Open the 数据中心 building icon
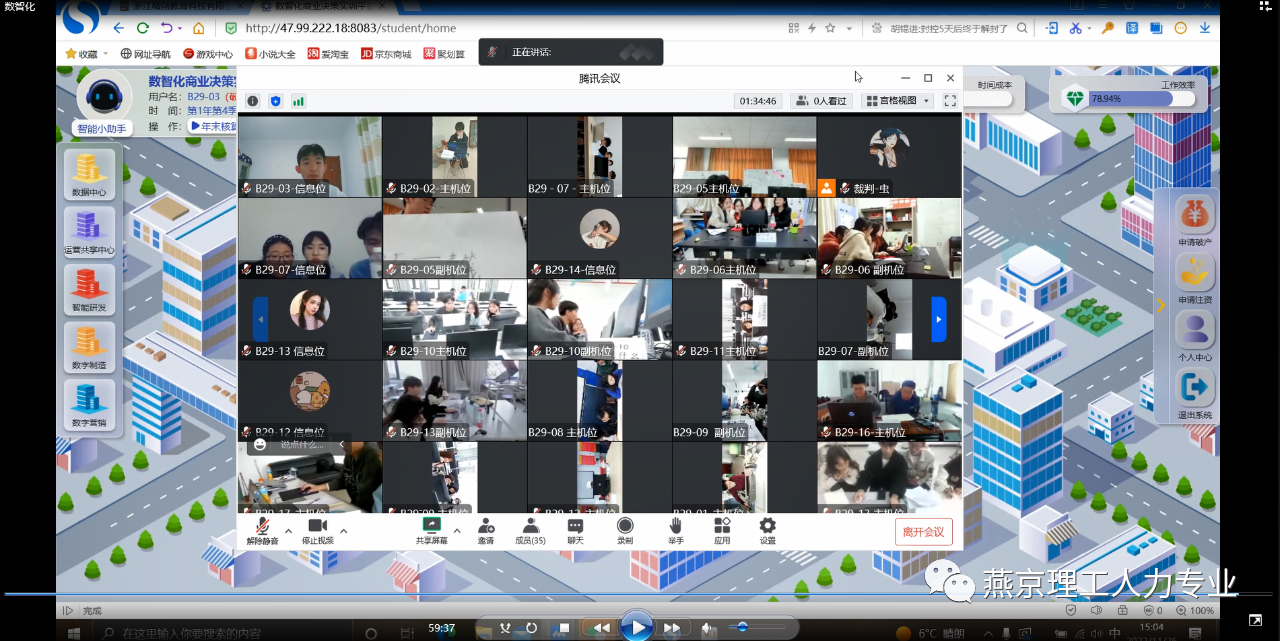The height and width of the screenshot is (641, 1280). pos(89,172)
